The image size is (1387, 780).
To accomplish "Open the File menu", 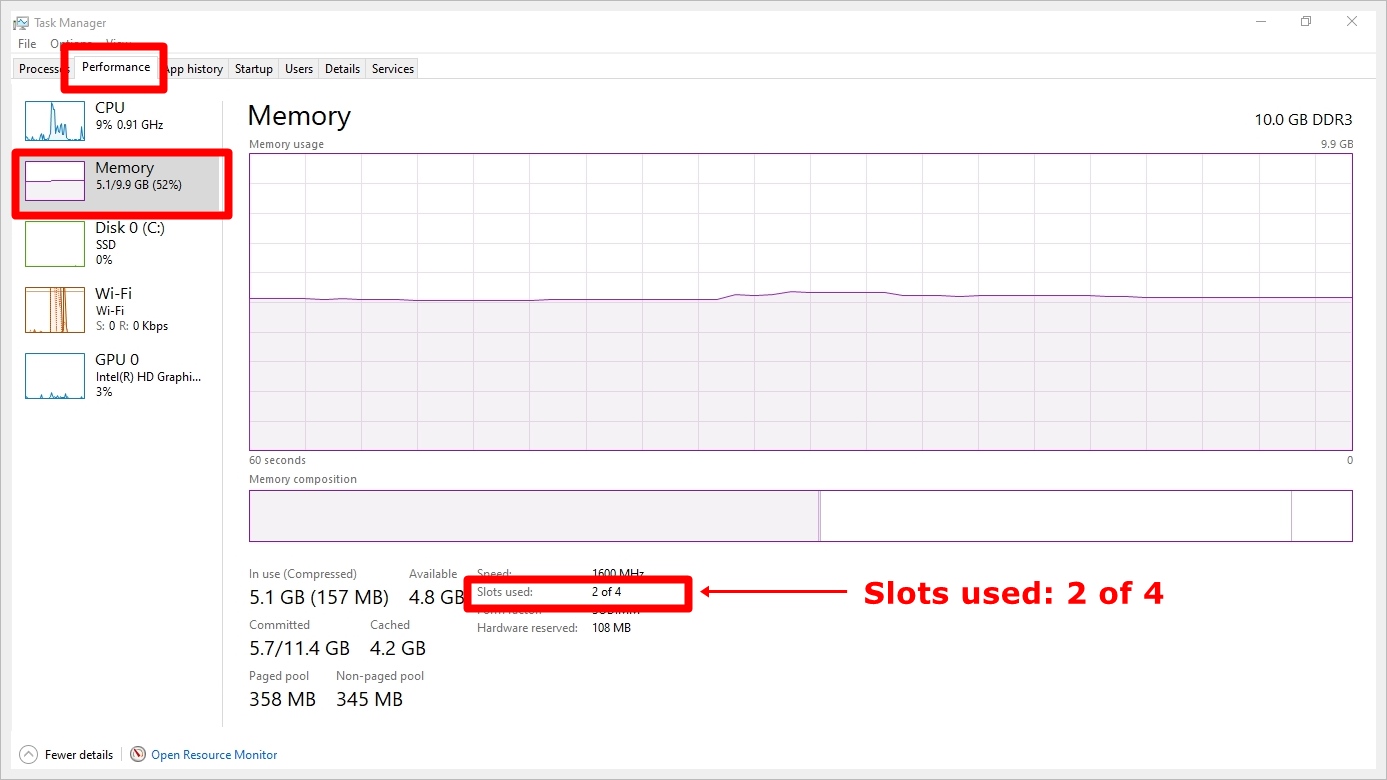I will click(x=26, y=43).
